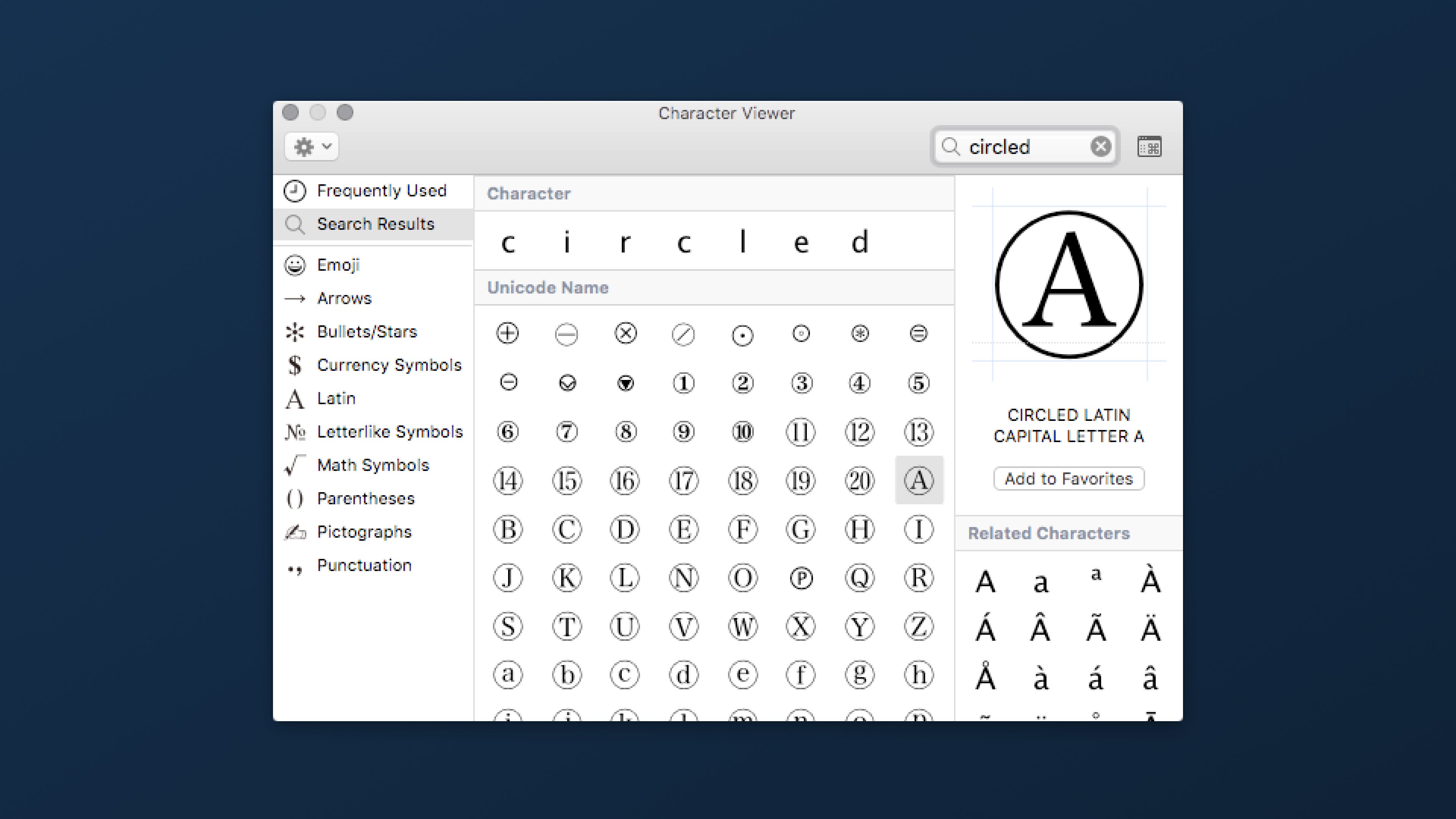The height and width of the screenshot is (819, 1456).
Task: Open the Emoji category
Action: click(373, 265)
